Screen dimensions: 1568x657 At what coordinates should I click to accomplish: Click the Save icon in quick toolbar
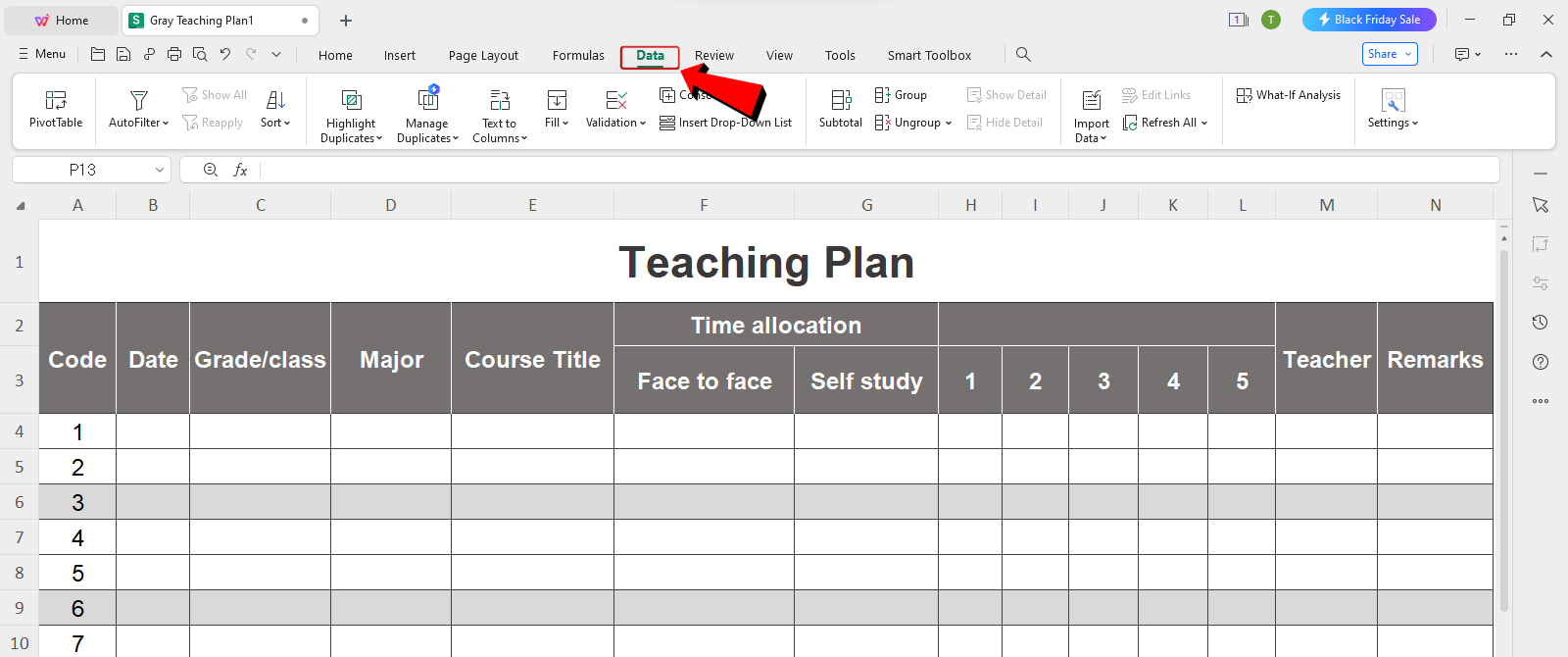123,55
